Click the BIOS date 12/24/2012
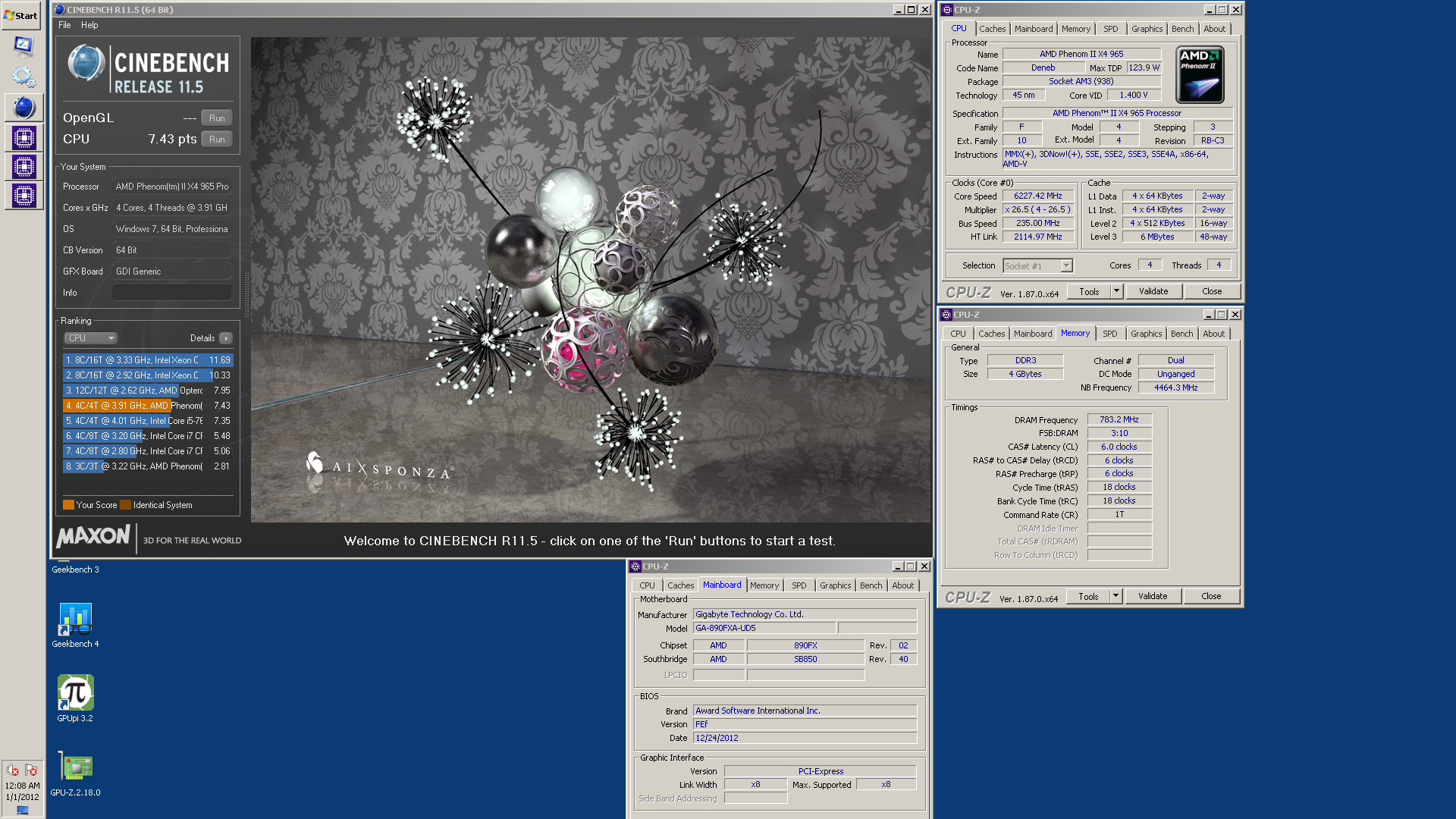Screen dimensions: 1456x819 pyautogui.click(x=805, y=738)
